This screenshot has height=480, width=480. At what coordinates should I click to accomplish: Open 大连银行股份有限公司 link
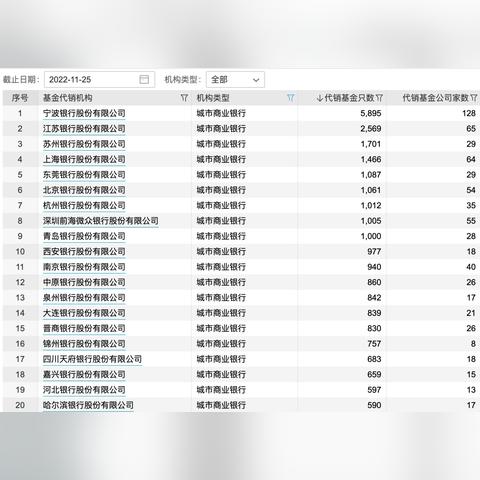pyautogui.click(x=84, y=313)
